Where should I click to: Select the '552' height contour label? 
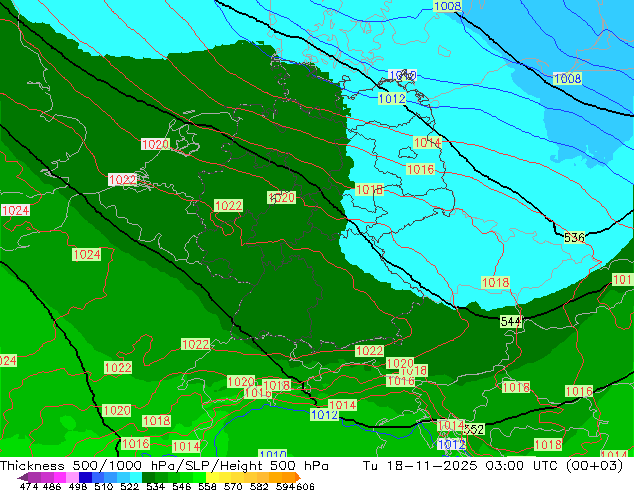[474, 429]
